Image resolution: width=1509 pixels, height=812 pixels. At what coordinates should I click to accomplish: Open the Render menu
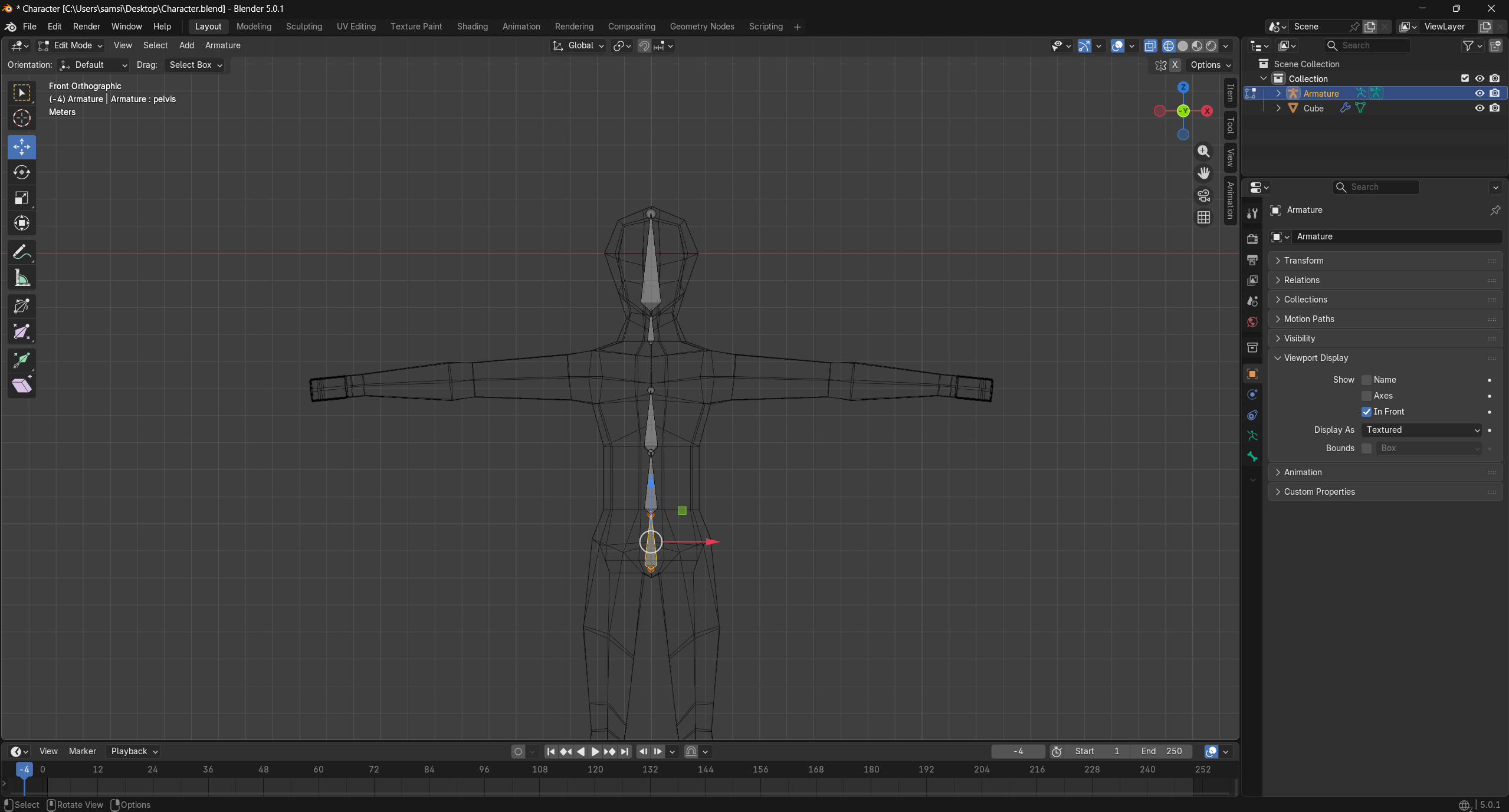pos(86,27)
